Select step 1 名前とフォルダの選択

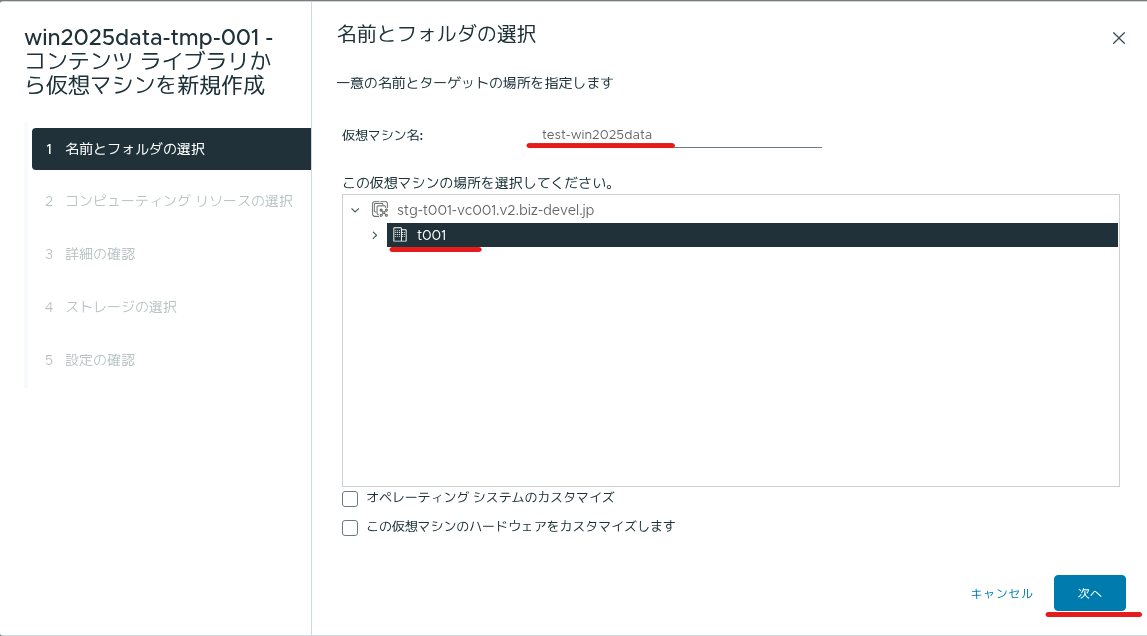[171, 149]
